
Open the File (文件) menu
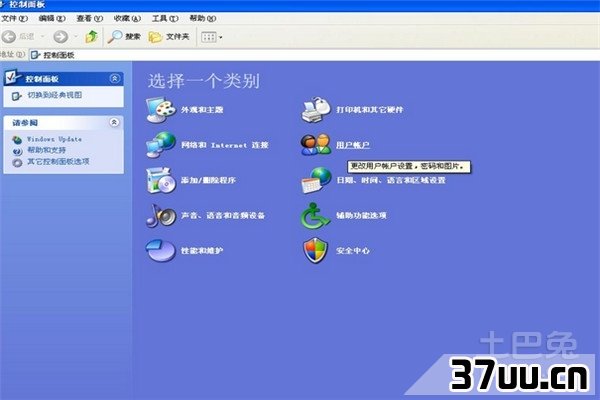point(15,18)
